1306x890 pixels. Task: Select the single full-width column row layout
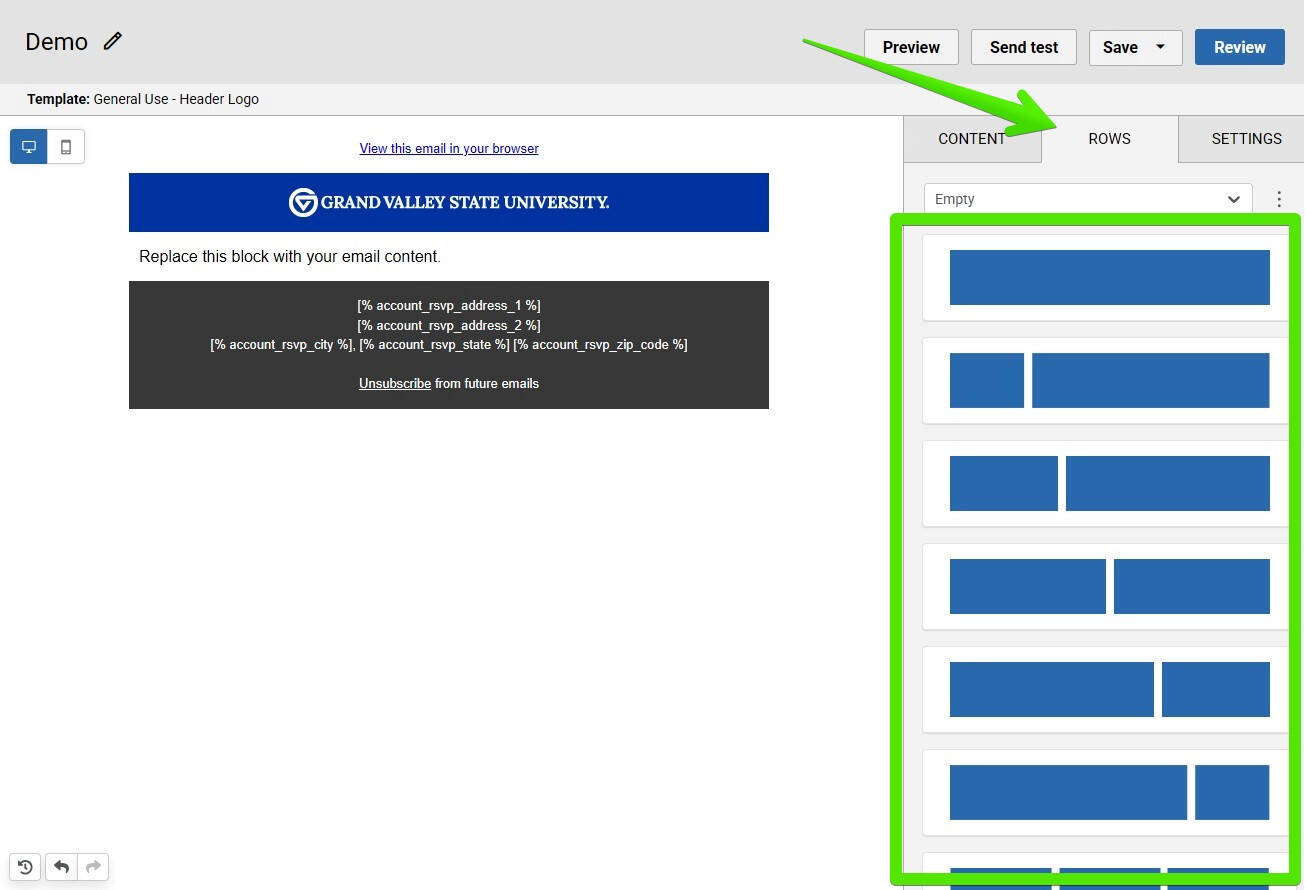pyautogui.click(x=1108, y=277)
